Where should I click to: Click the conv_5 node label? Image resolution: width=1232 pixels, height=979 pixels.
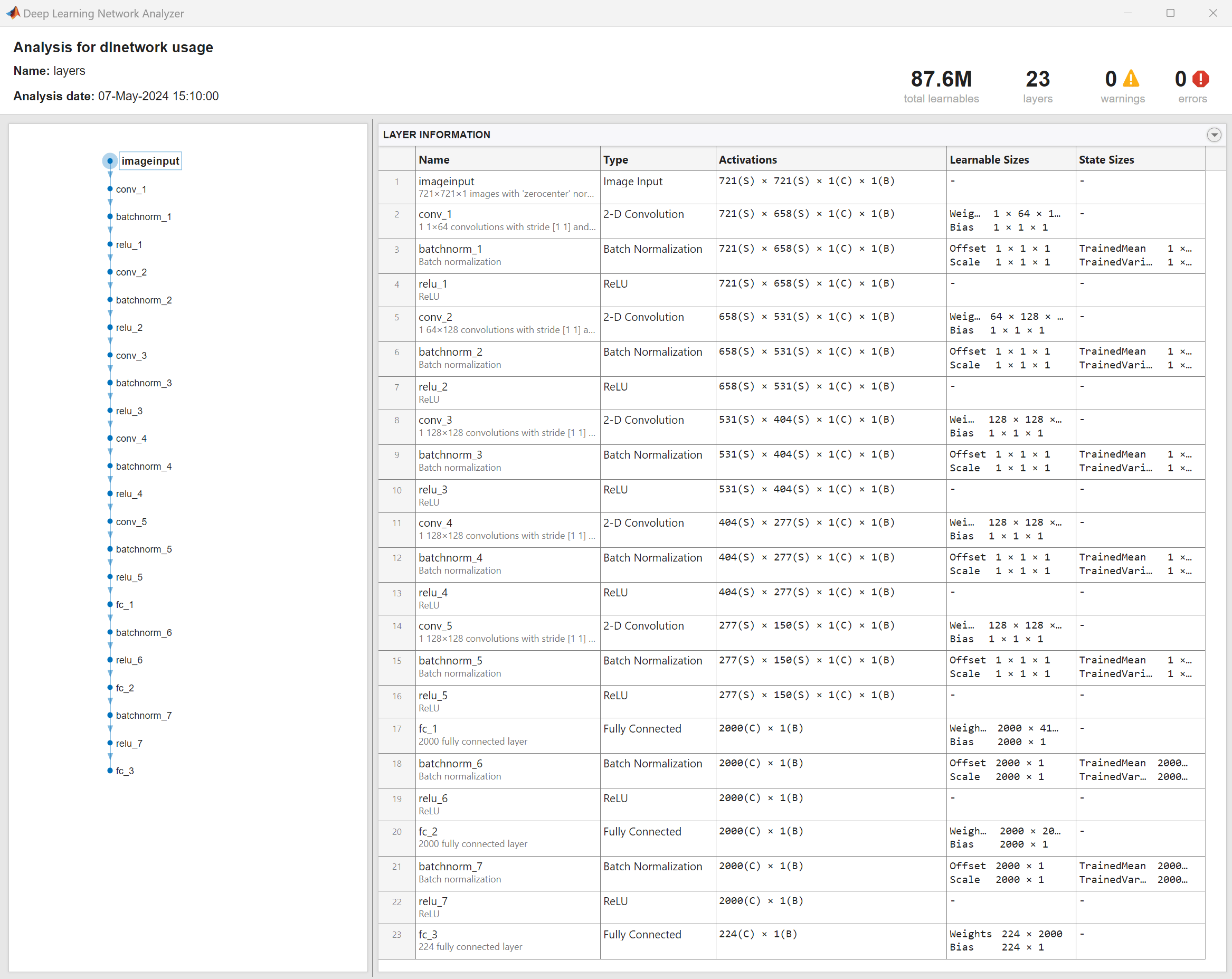(131, 521)
